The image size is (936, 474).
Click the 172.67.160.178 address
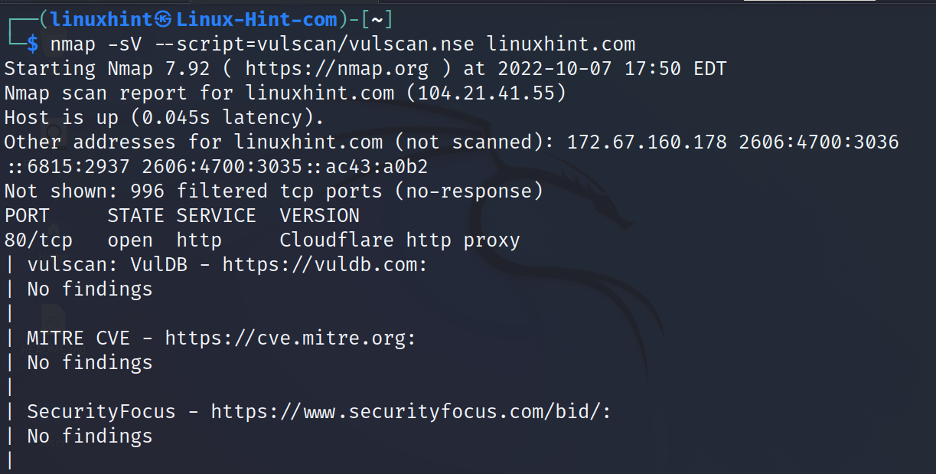point(646,142)
